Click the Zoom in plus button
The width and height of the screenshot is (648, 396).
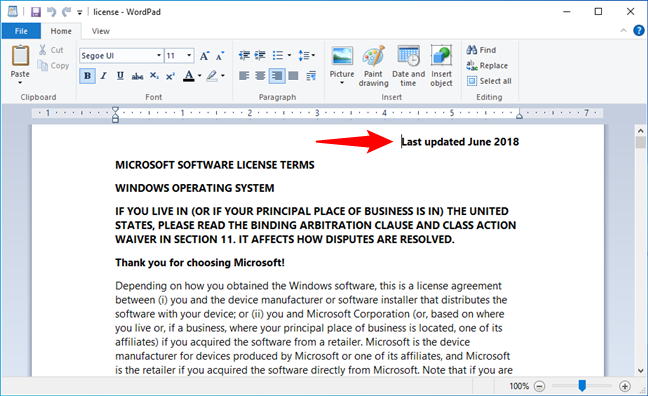click(625, 386)
